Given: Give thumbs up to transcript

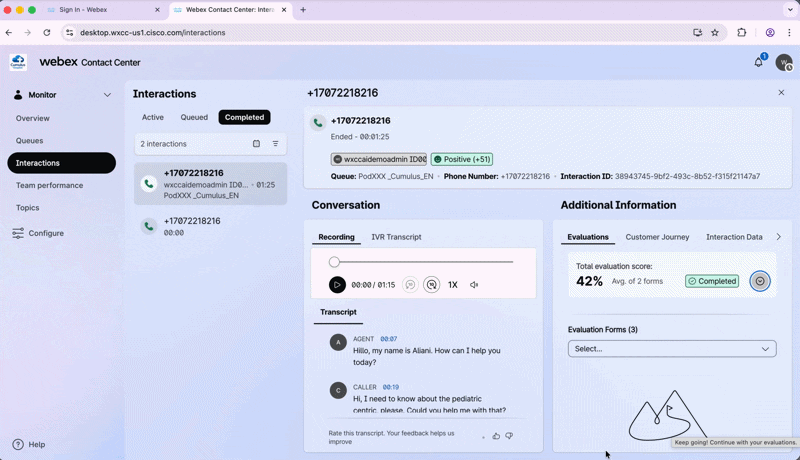Looking at the screenshot, I should tap(496, 436).
